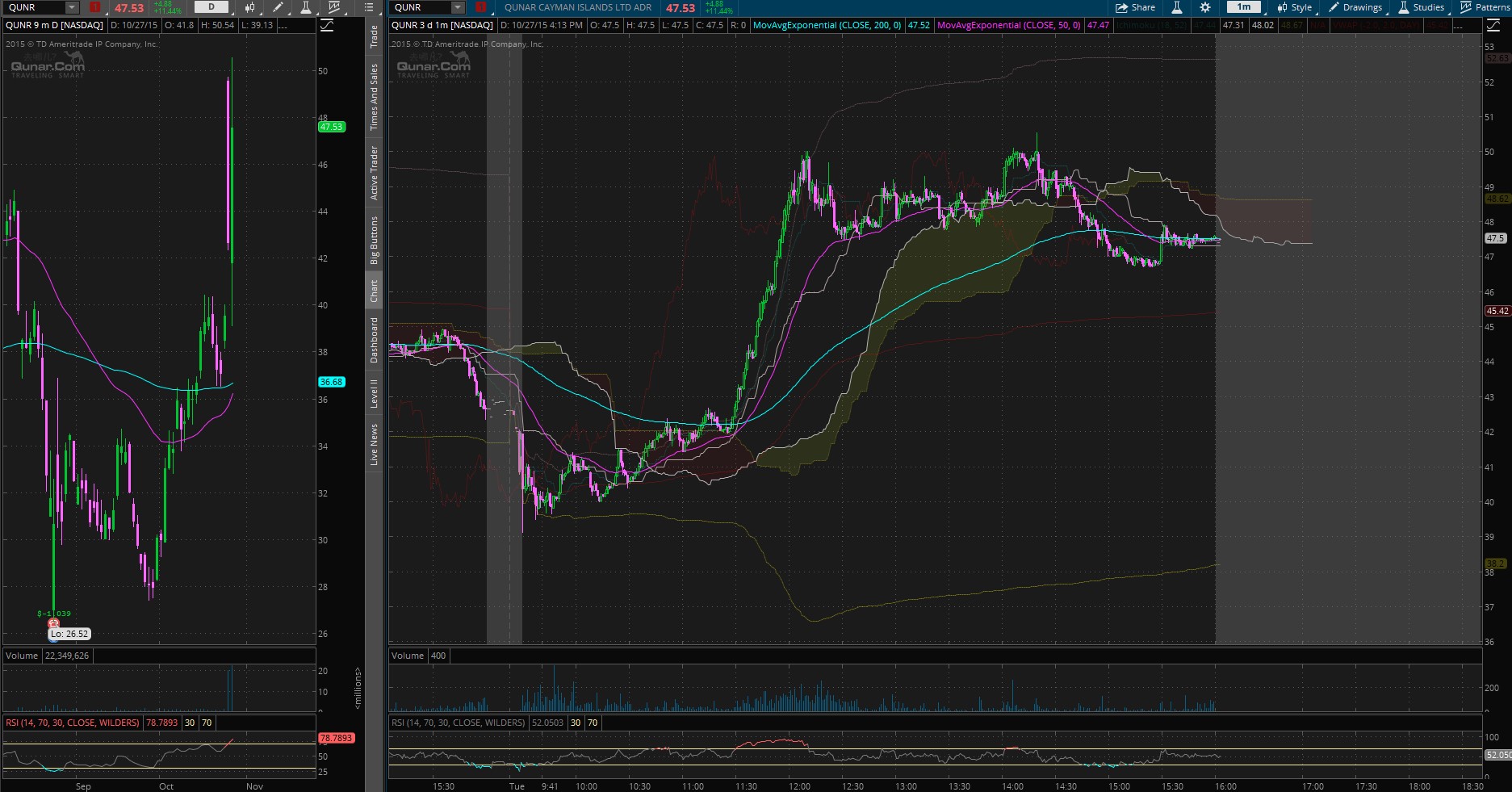Screen dimensions: 1512x792
Task: Click MovAvgExponential (CLOSE, 50, 0) study label
Action: [x=1008, y=25]
